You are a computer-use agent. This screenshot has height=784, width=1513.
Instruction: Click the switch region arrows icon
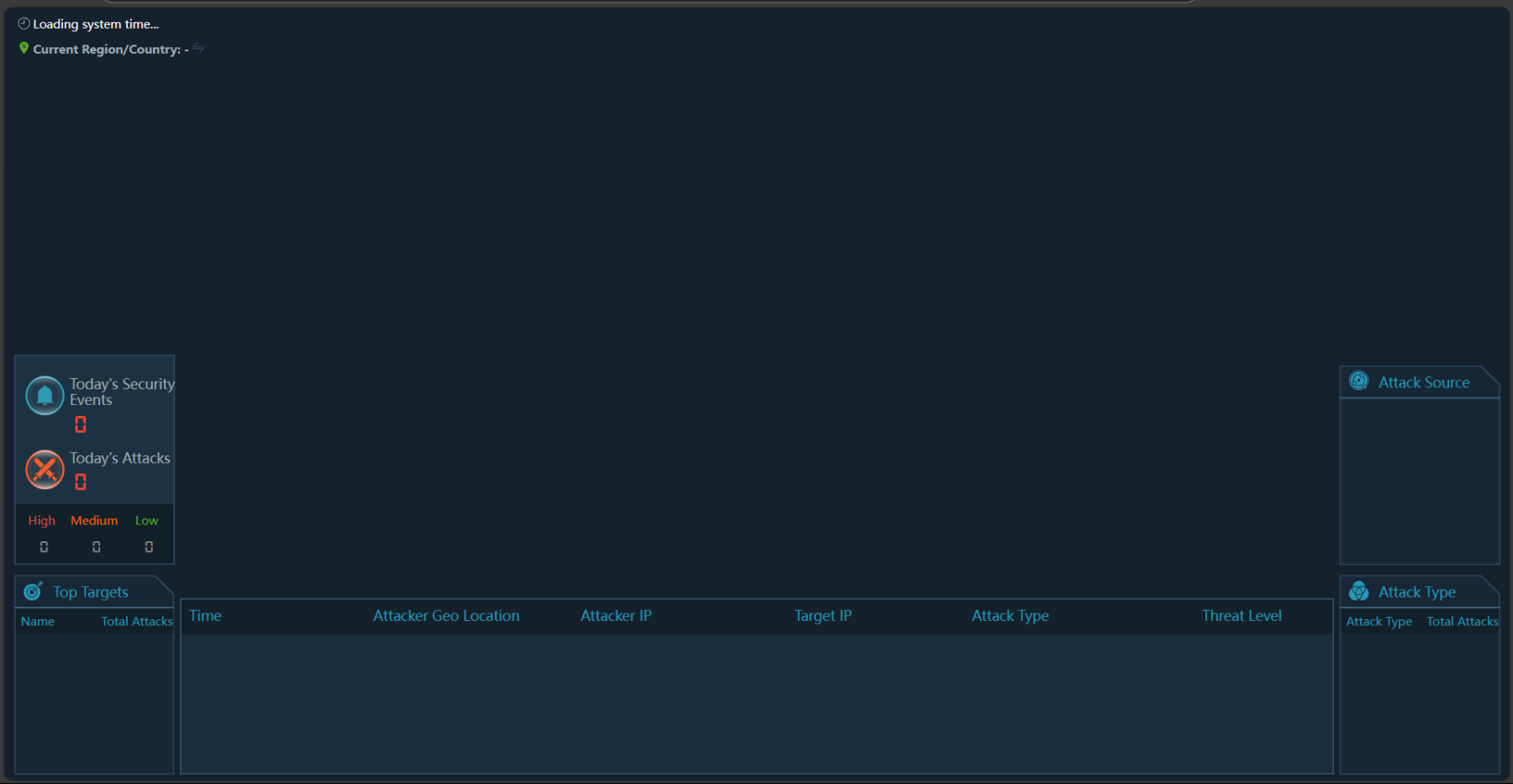[198, 48]
